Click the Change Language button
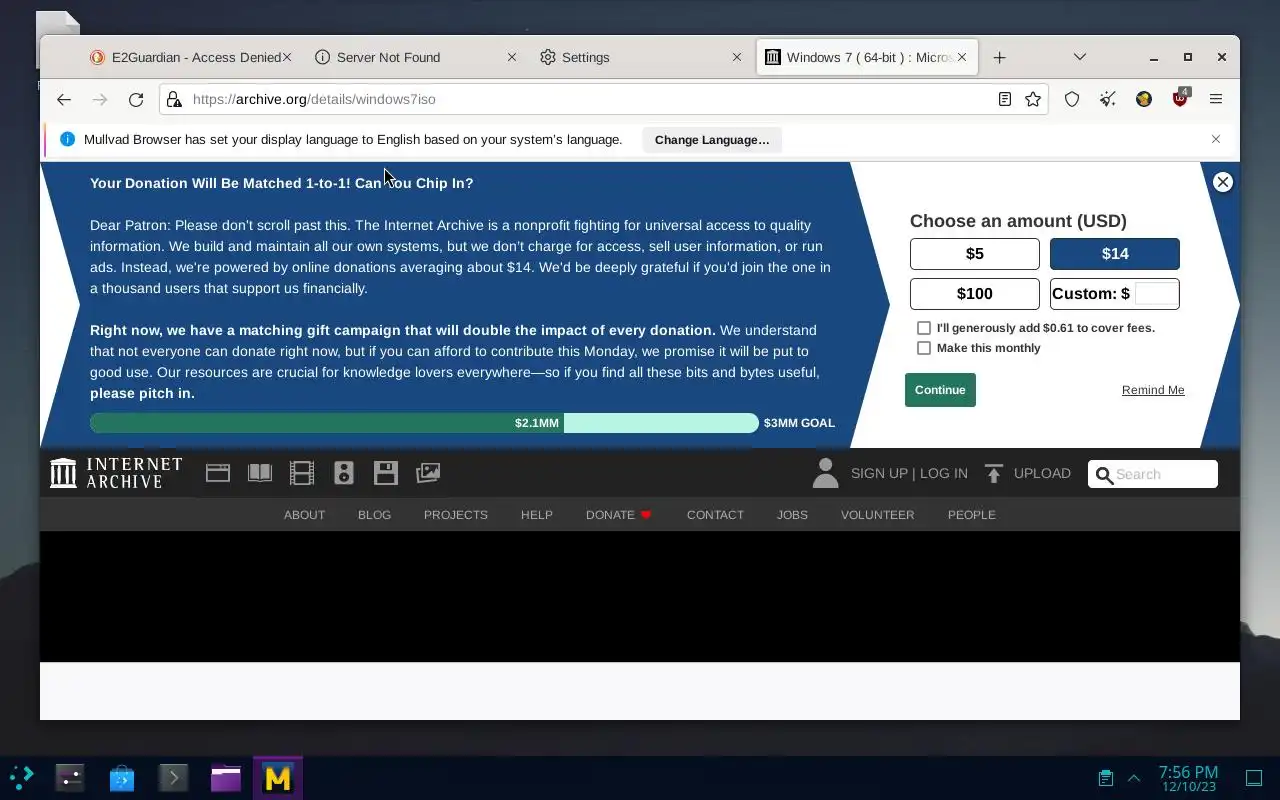Viewport: 1280px width, 800px height. (x=712, y=140)
